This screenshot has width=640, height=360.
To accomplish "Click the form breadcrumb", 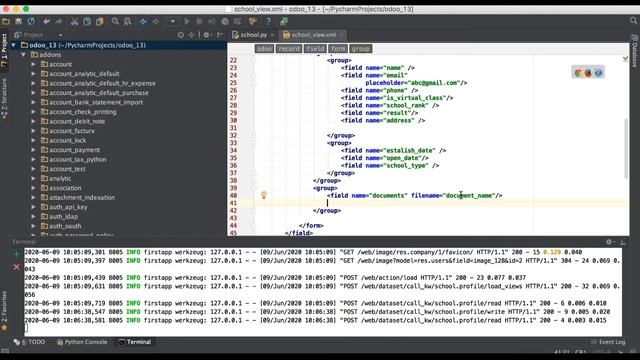I will [x=338, y=49].
